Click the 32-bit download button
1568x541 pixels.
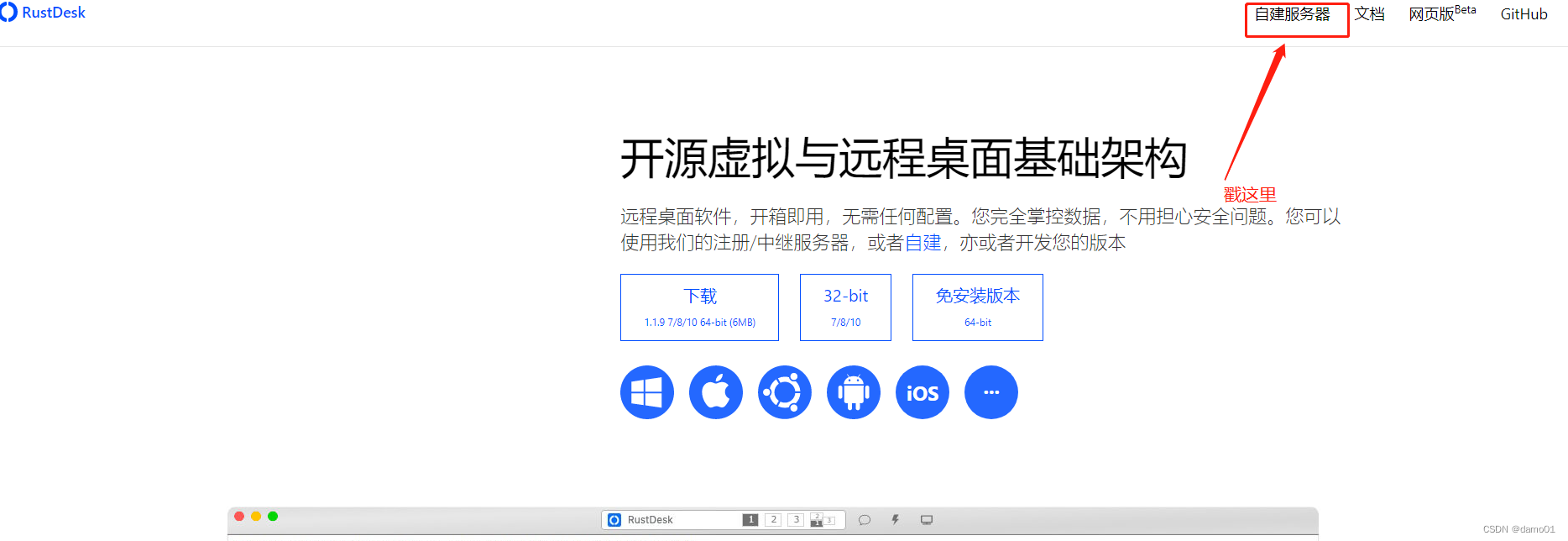point(845,307)
